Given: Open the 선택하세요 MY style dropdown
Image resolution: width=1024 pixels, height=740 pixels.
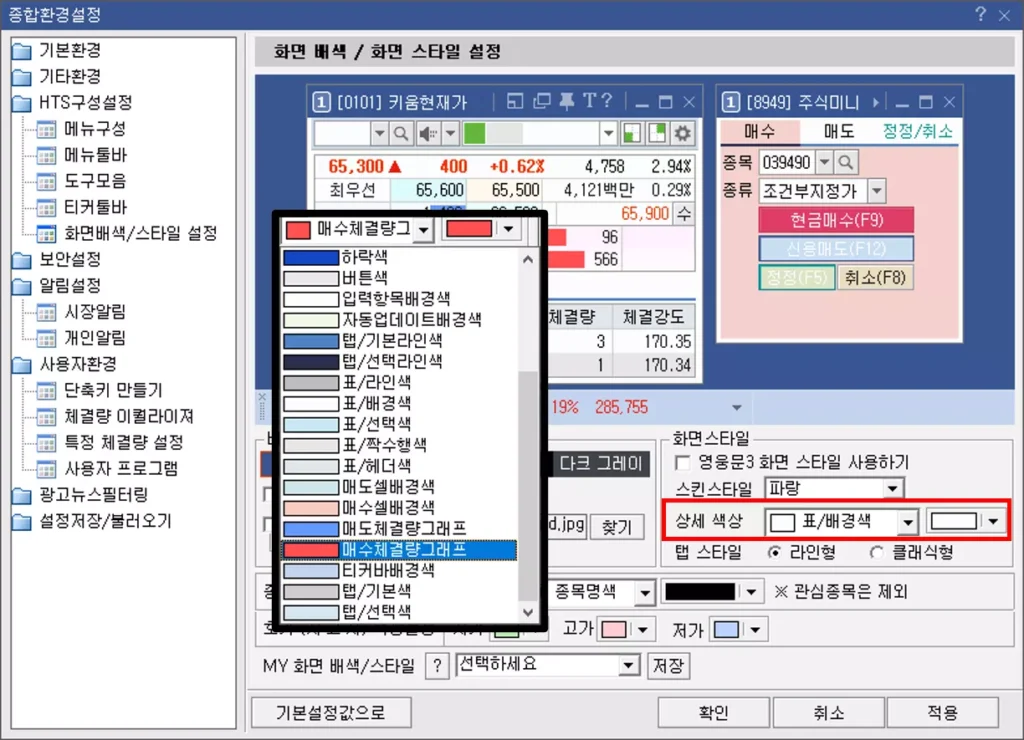Looking at the screenshot, I should pos(628,666).
